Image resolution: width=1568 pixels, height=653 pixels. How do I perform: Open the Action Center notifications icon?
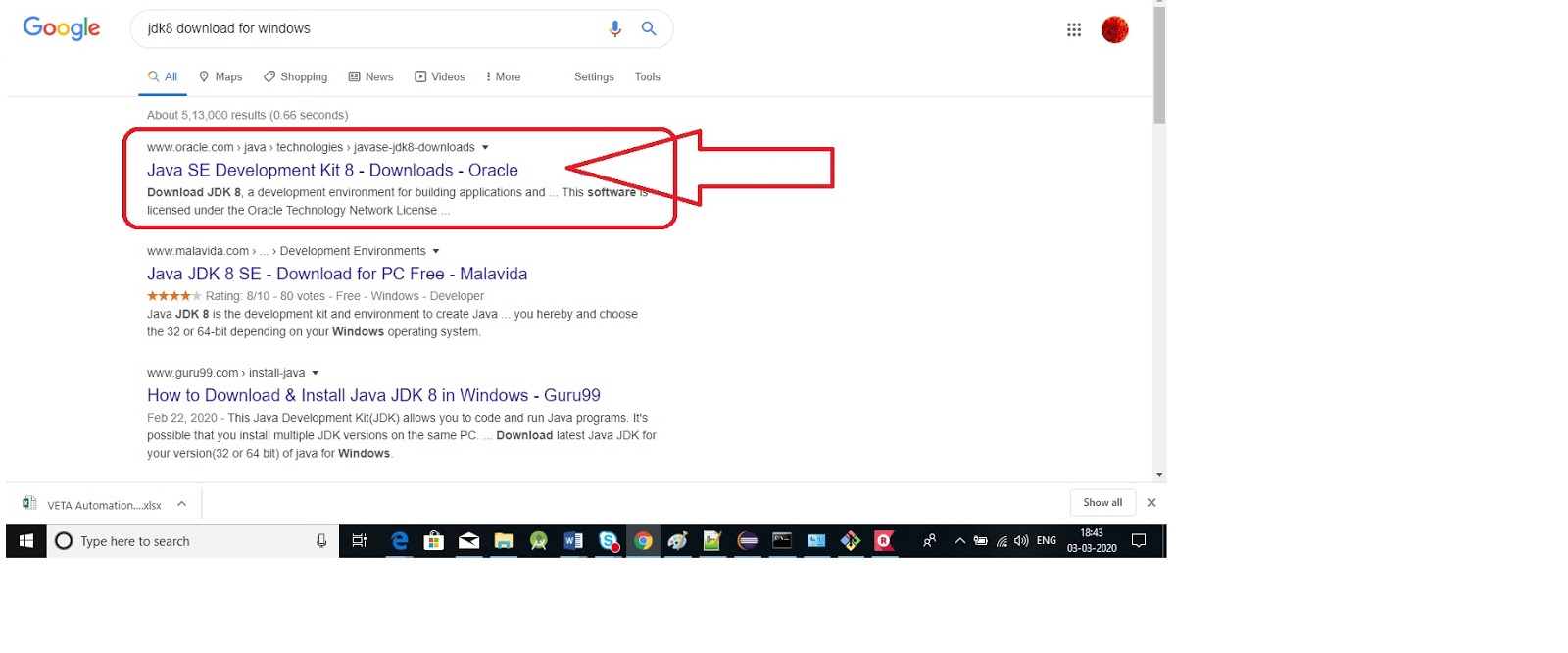(x=1139, y=540)
